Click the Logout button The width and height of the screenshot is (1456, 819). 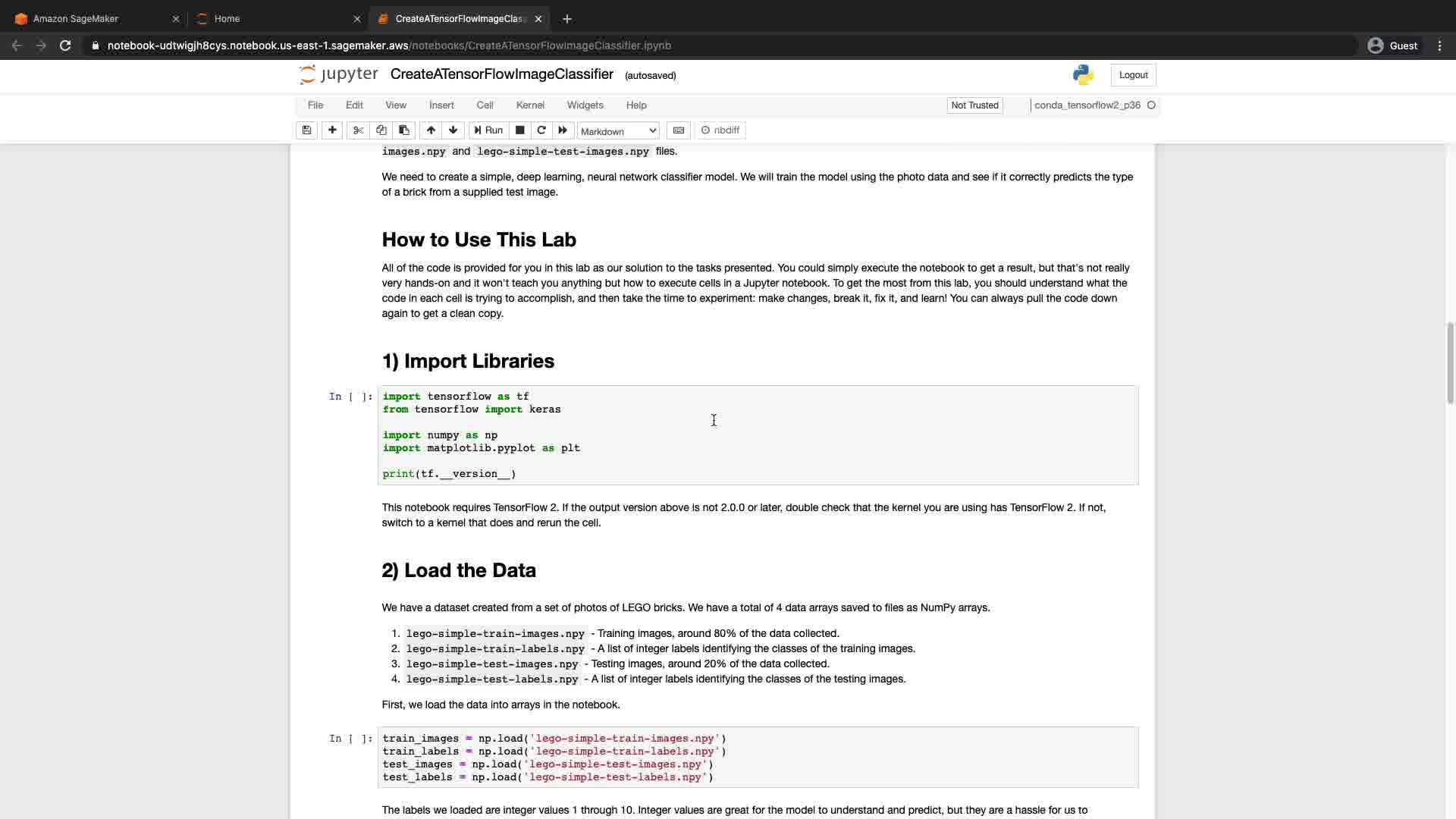[x=1133, y=75]
